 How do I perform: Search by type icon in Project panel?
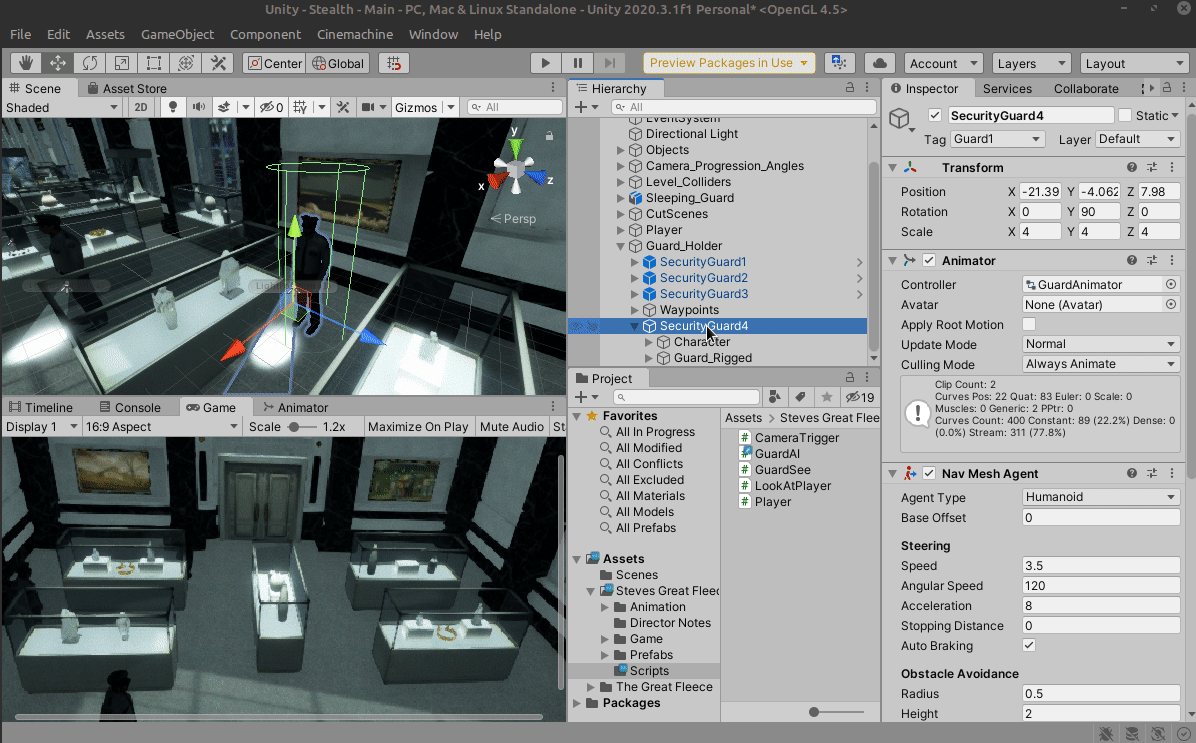[775, 397]
